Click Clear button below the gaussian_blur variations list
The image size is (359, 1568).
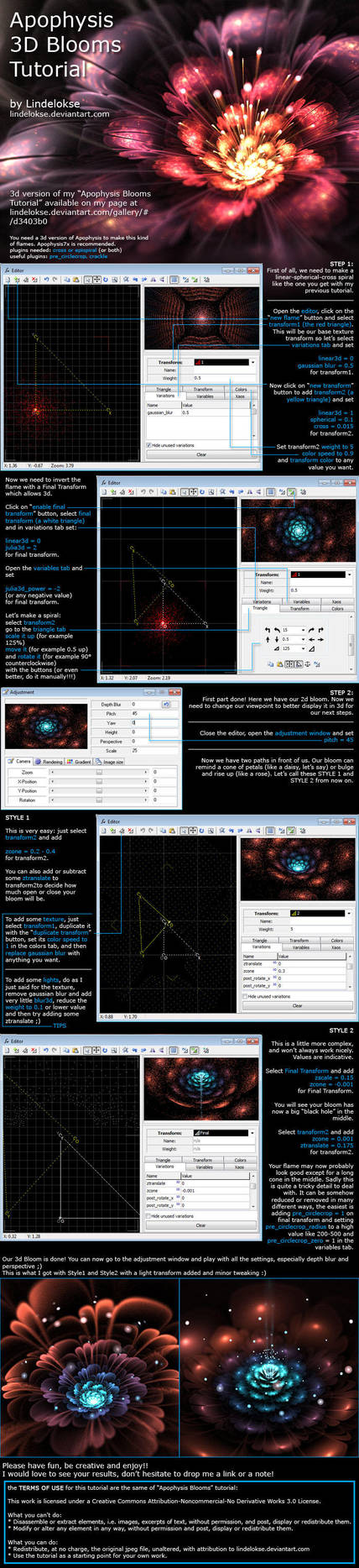(x=201, y=454)
